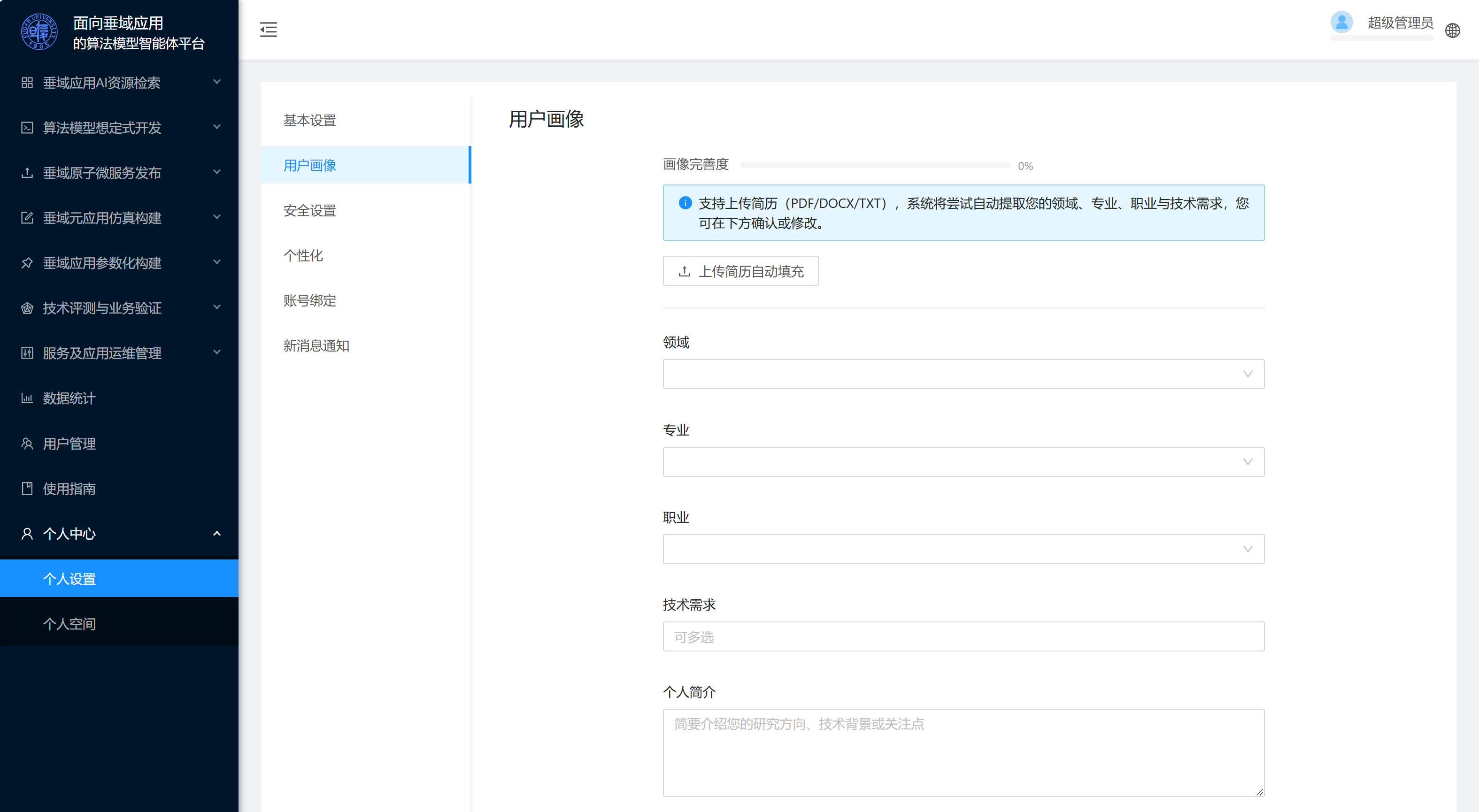This screenshot has width=1479, height=812.
Task: Click the 技术需求 field label
Action: 689,605
